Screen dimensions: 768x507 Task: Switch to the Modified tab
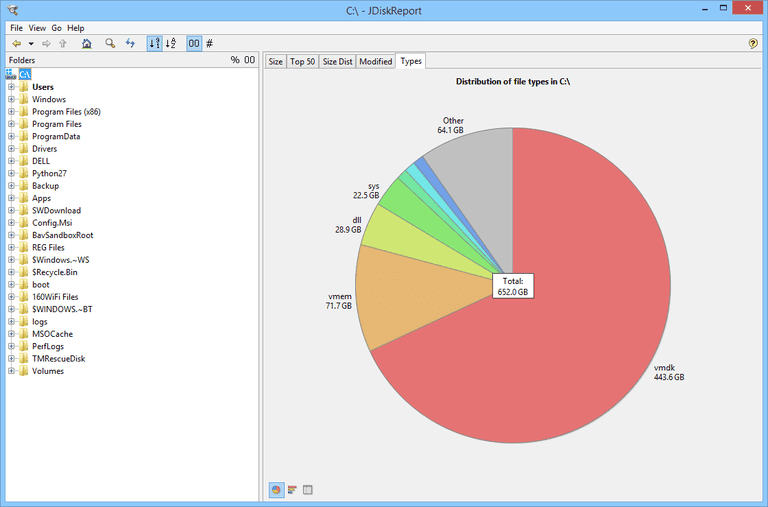coord(376,61)
